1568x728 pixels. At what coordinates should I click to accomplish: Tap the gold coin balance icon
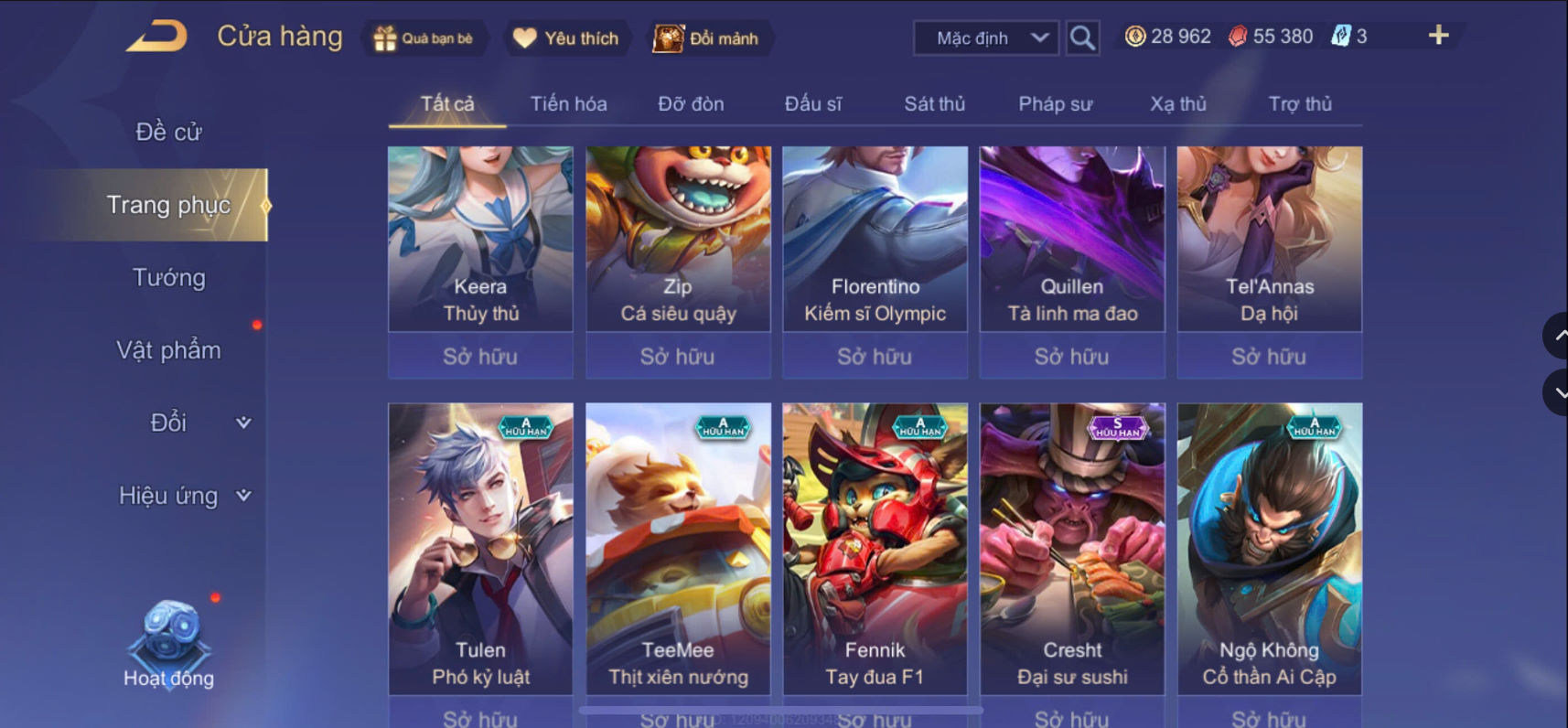coord(1134,37)
